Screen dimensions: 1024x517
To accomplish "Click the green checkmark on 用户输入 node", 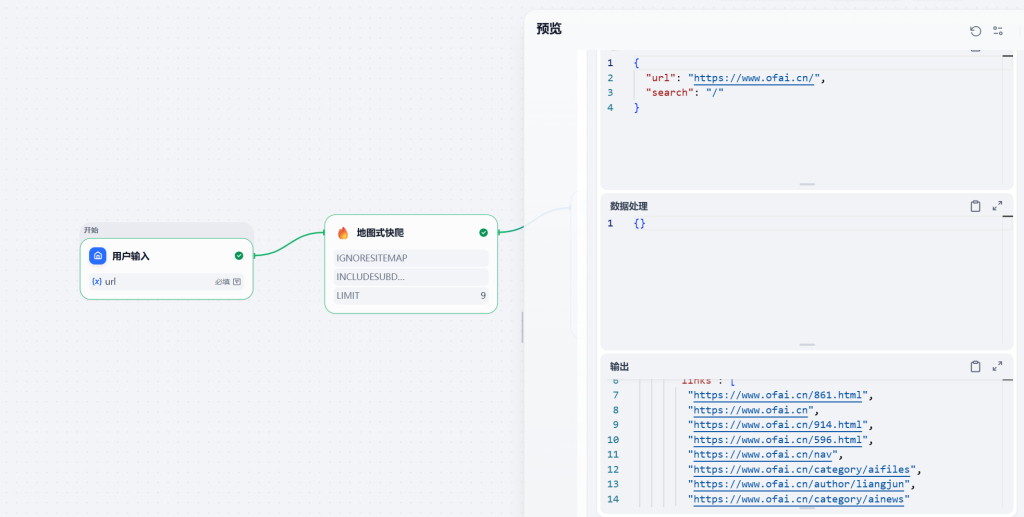I will click(239, 256).
